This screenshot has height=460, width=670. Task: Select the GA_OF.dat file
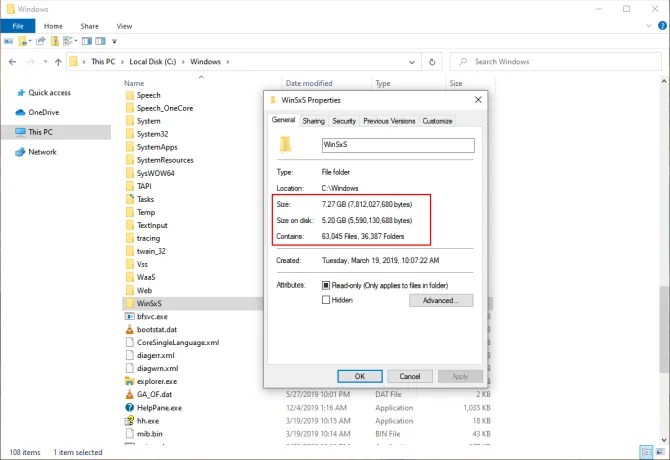pyautogui.click(x=154, y=394)
